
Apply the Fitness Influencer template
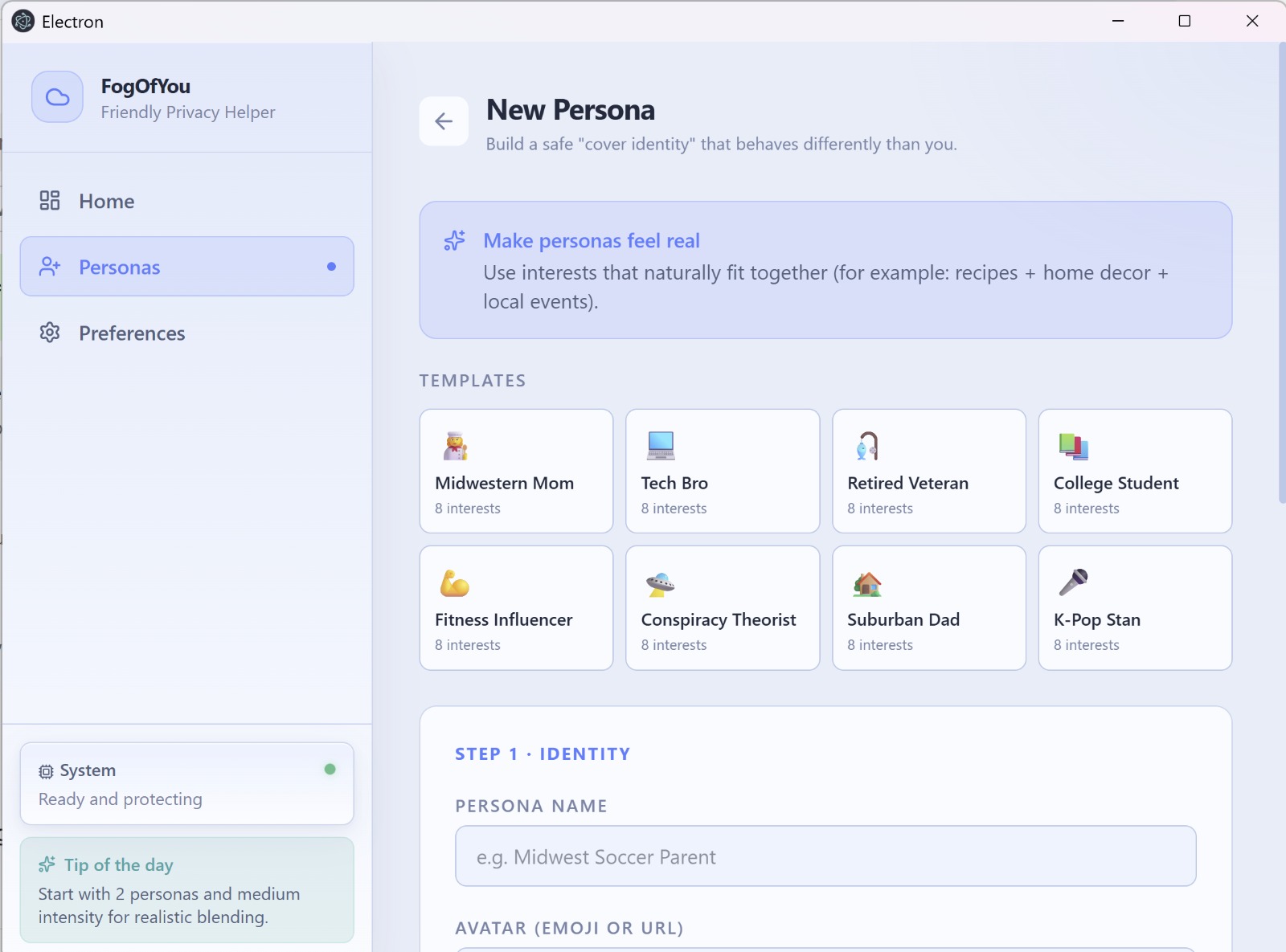pos(516,608)
